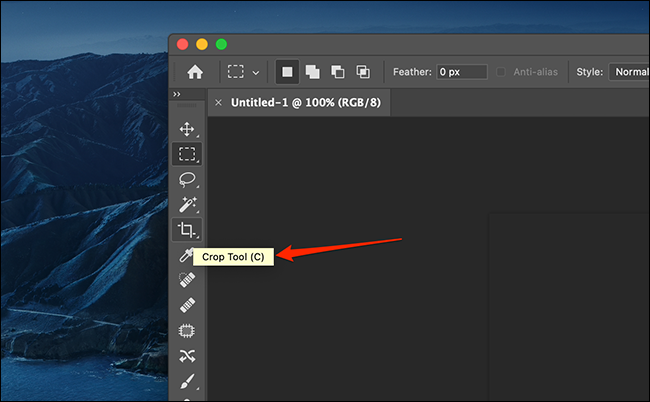Select the Lasso tool
This screenshot has width=650, height=402.
pos(186,179)
